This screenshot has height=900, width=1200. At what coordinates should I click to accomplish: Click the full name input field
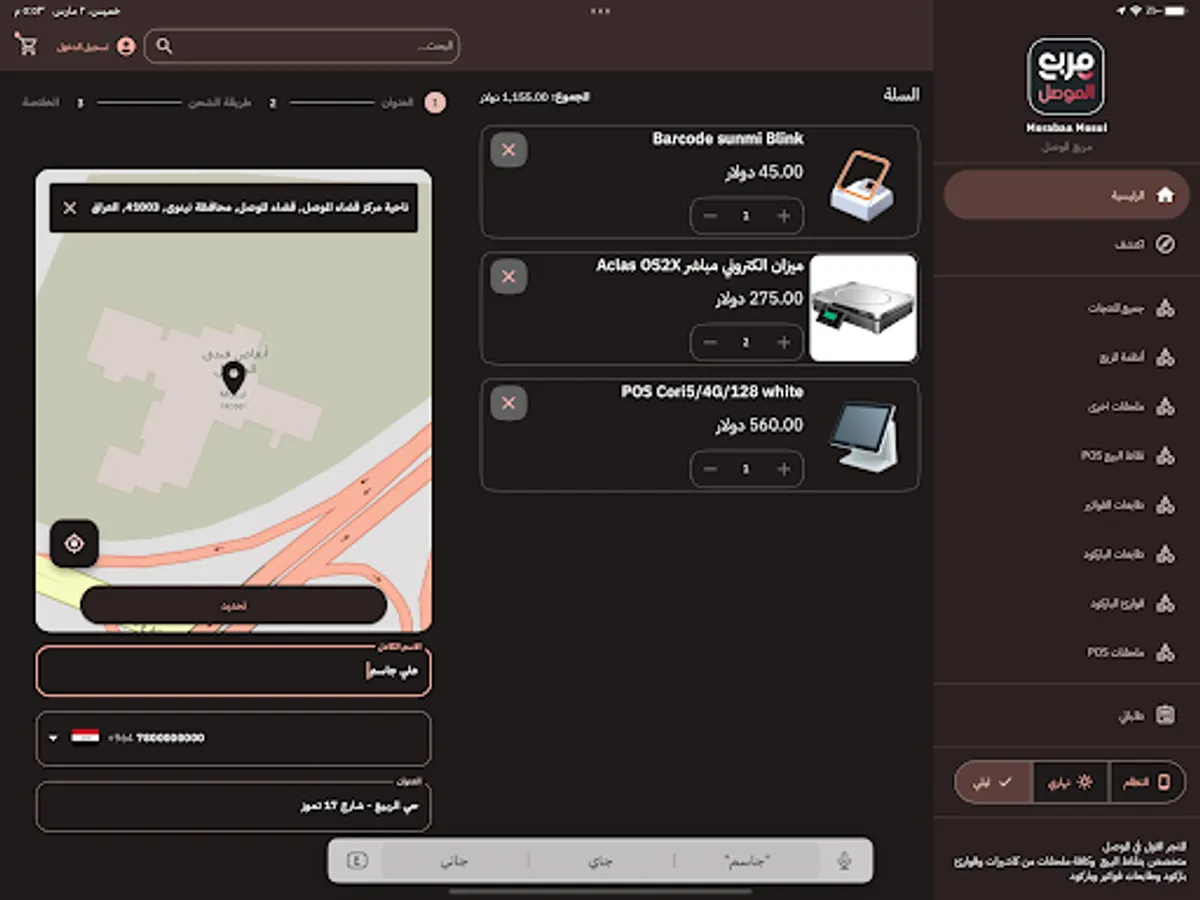[234, 671]
